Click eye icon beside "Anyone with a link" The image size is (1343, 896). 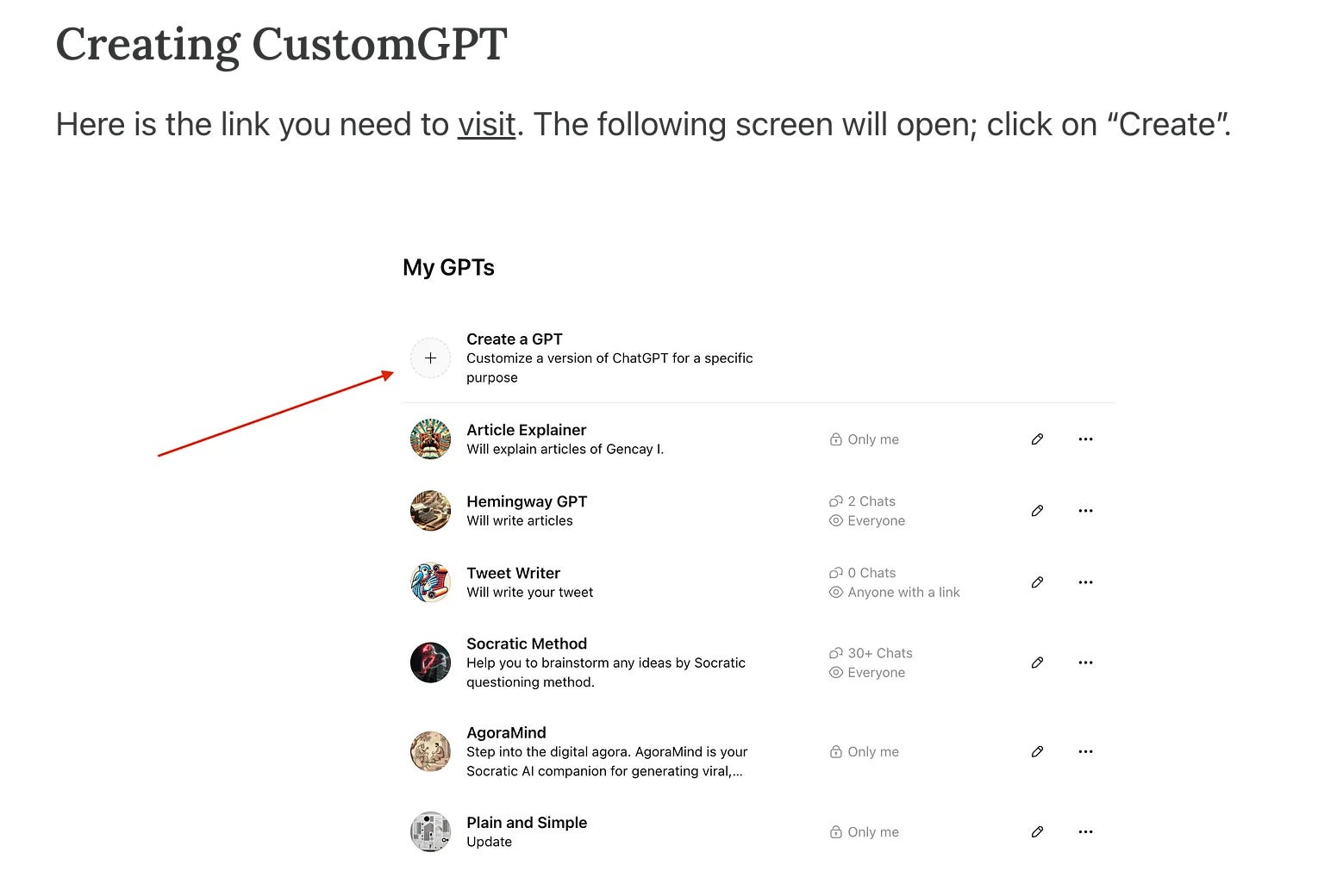(835, 592)
